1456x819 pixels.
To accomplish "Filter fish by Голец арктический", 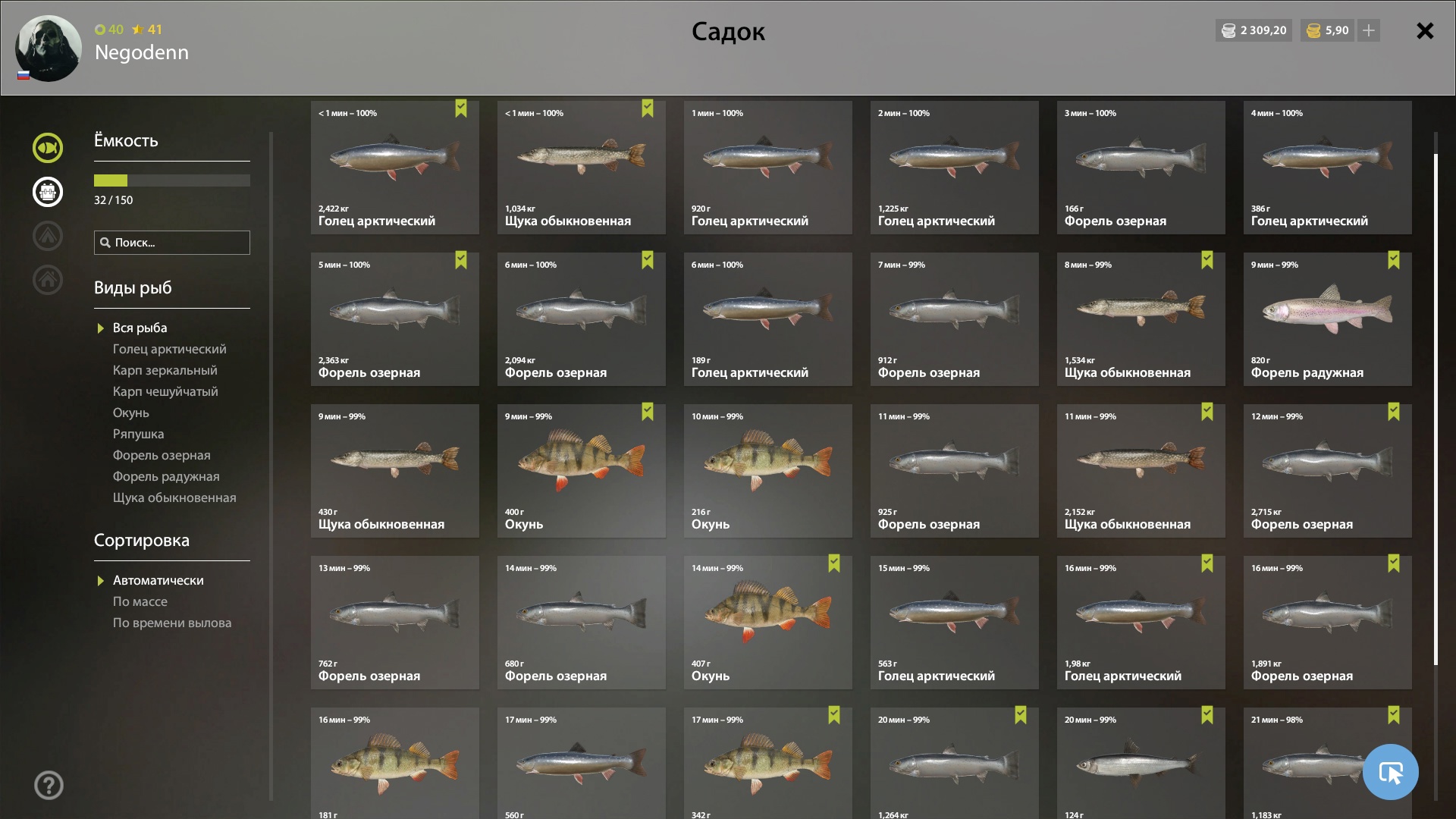I will (x=170, y=349).
